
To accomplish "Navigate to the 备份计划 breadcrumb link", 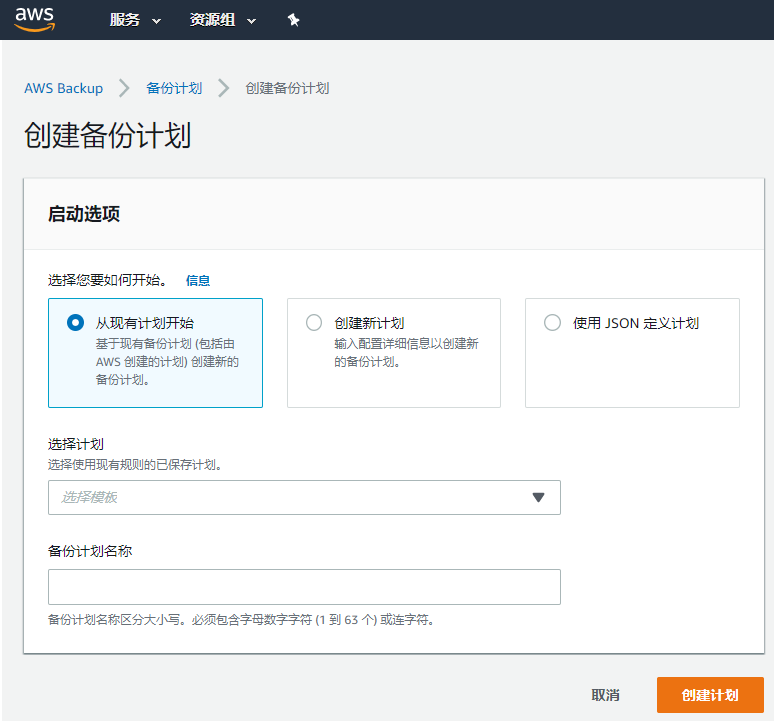I will click(174, 88).
